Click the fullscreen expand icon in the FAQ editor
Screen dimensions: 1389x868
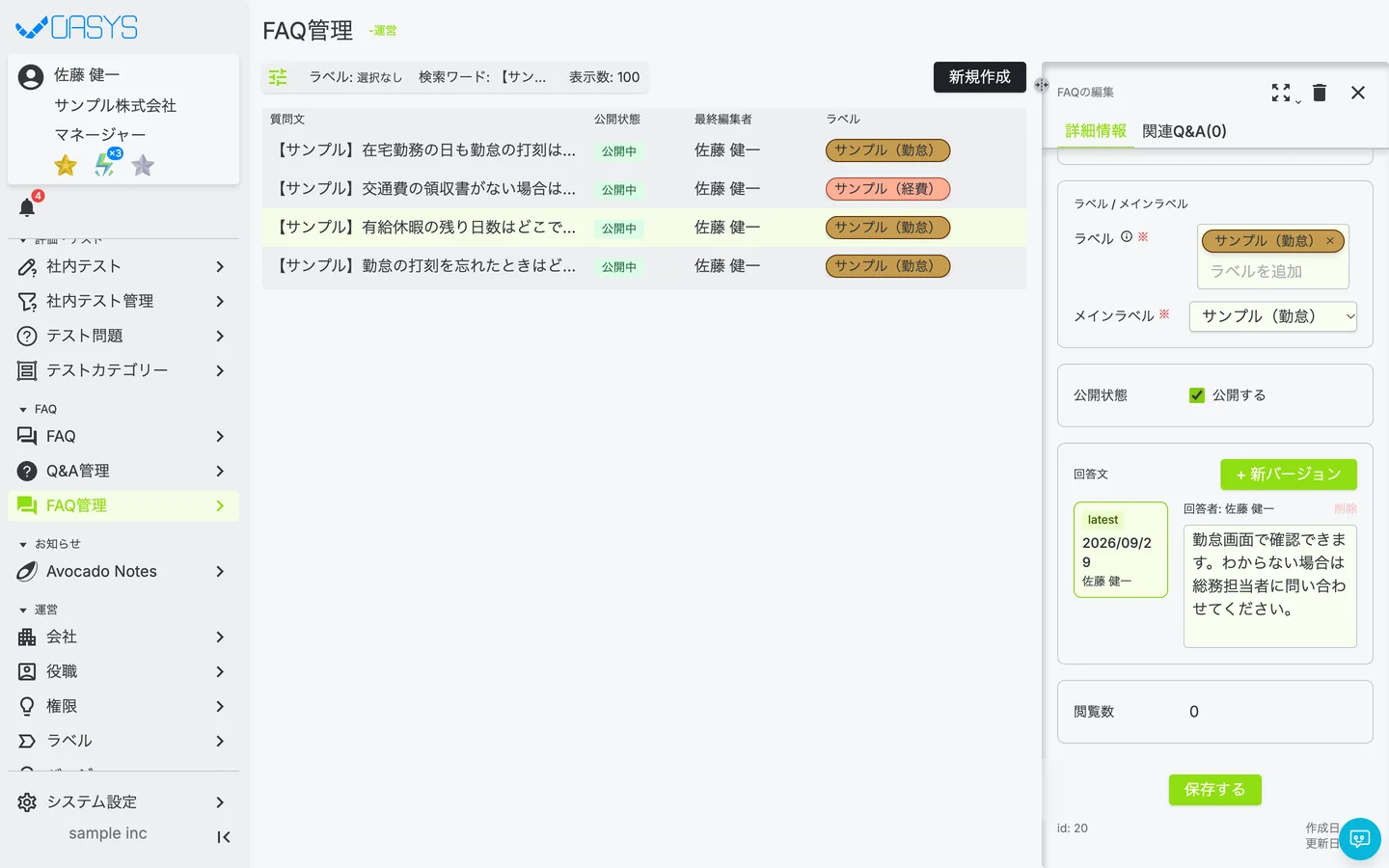pos(1281,93)
